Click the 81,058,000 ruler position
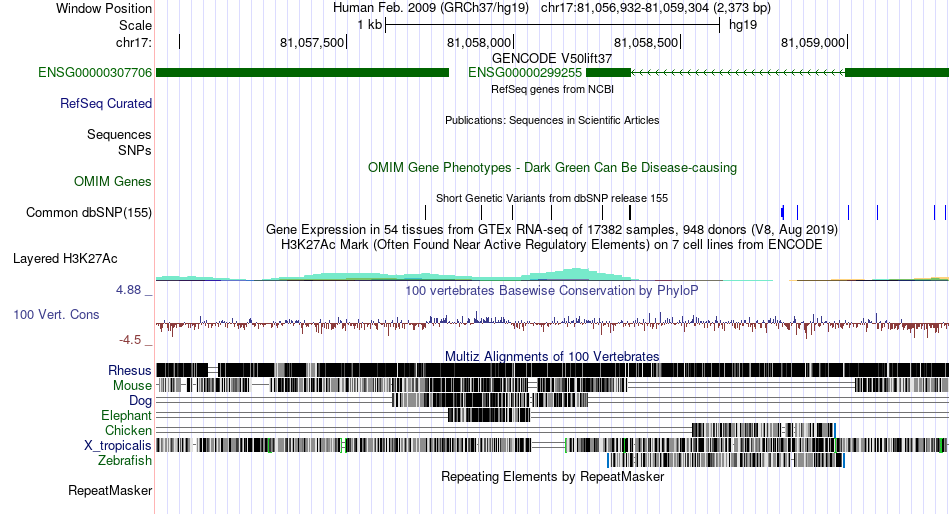 pyautogui.click(x=479, y=42)
